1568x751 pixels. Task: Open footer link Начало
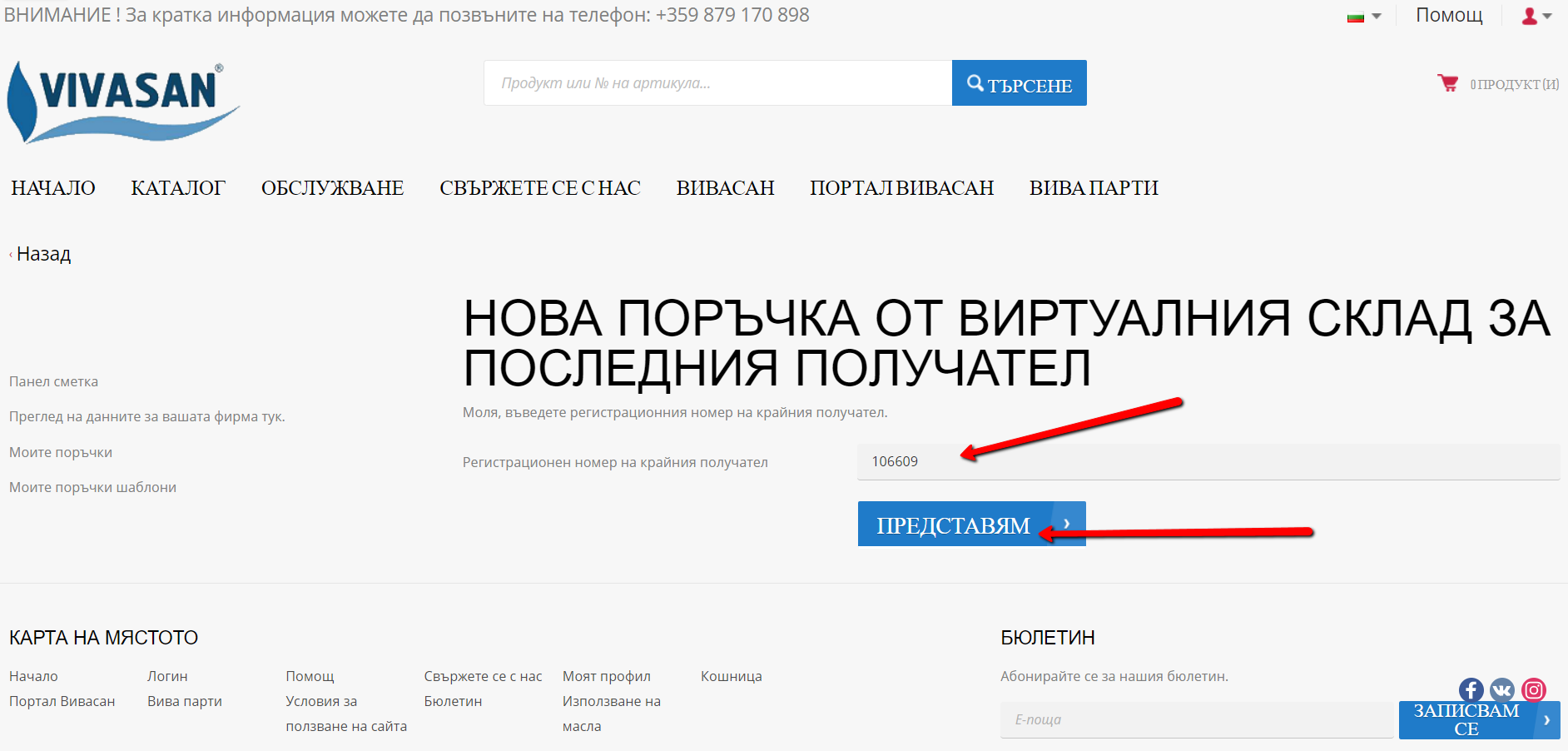click(x=33, y=676)
